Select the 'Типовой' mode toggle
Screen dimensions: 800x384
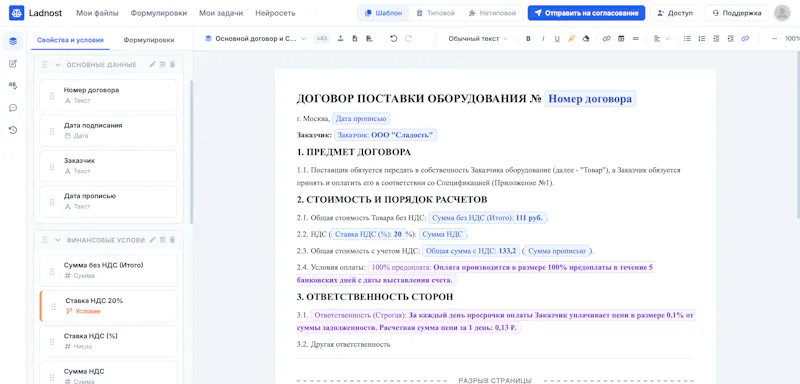pos(435,13)
